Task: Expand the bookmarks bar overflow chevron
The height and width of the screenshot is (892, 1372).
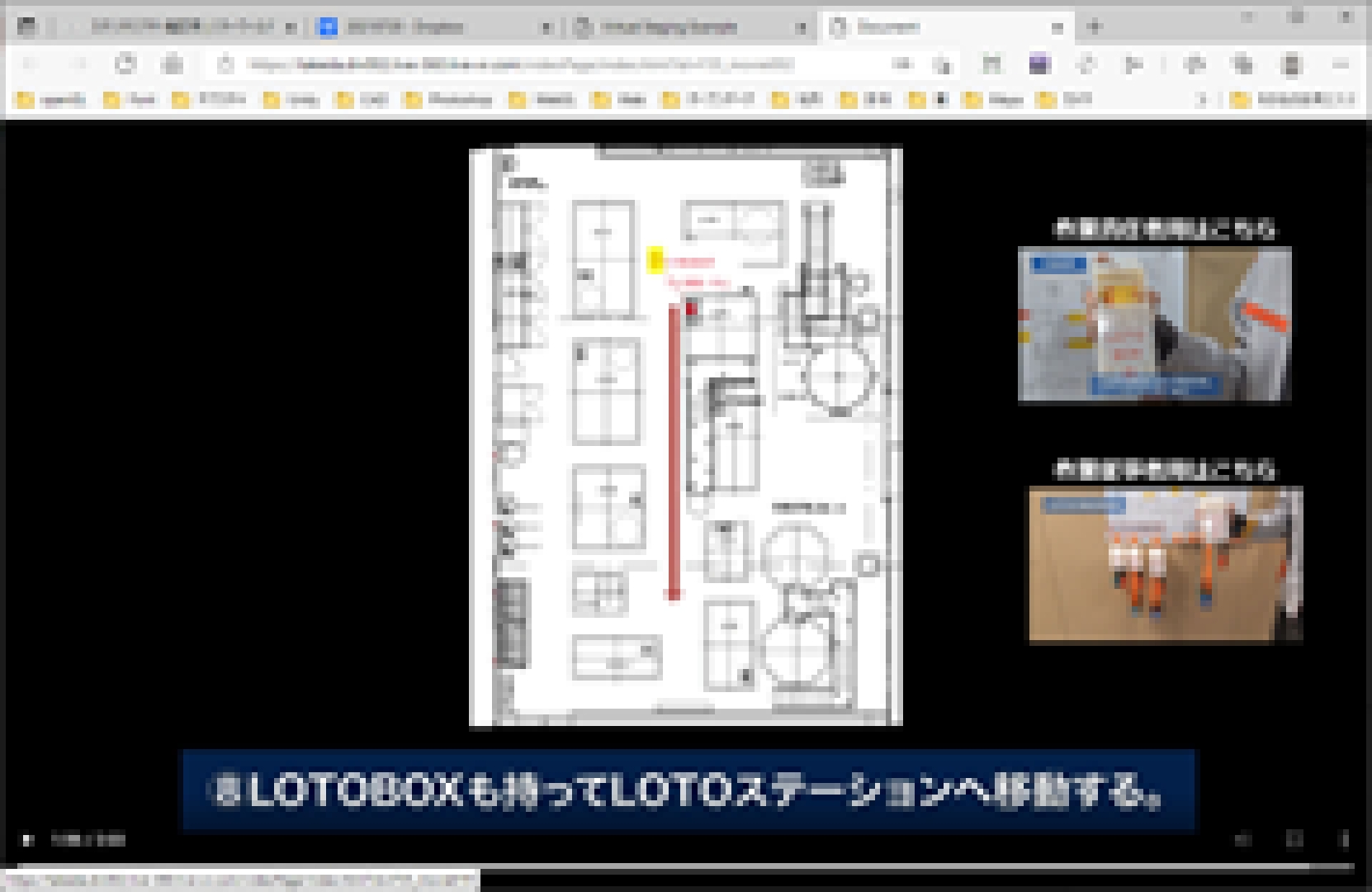Action: (1202, 100)
